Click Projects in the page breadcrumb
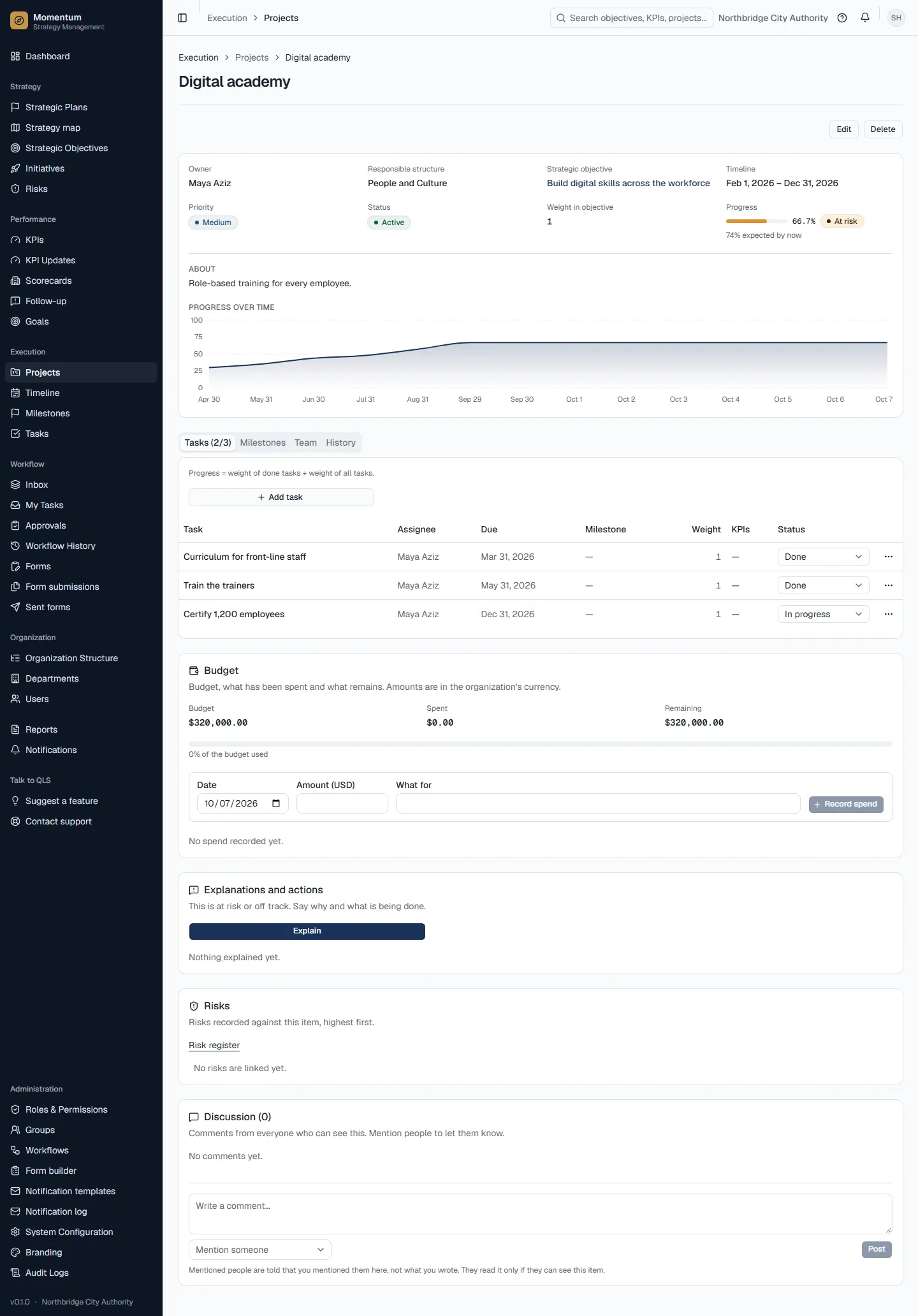Viewport: 918px width, 1316px height. coord(252,57)
